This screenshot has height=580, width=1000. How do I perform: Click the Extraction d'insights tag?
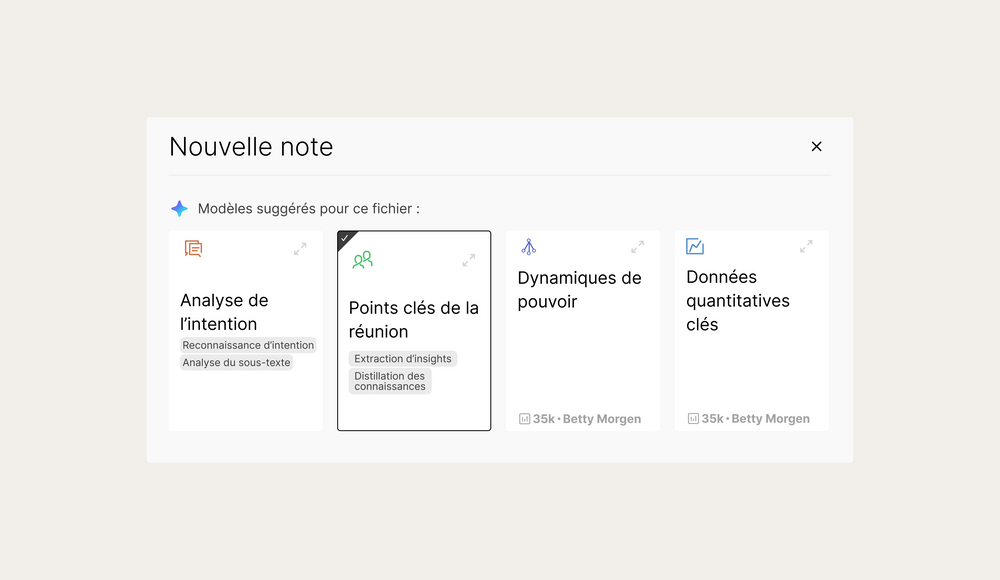pos(402,359)
